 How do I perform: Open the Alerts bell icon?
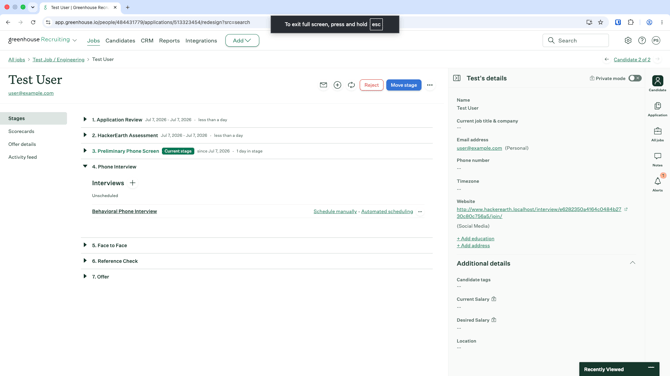tap(657, 184)
